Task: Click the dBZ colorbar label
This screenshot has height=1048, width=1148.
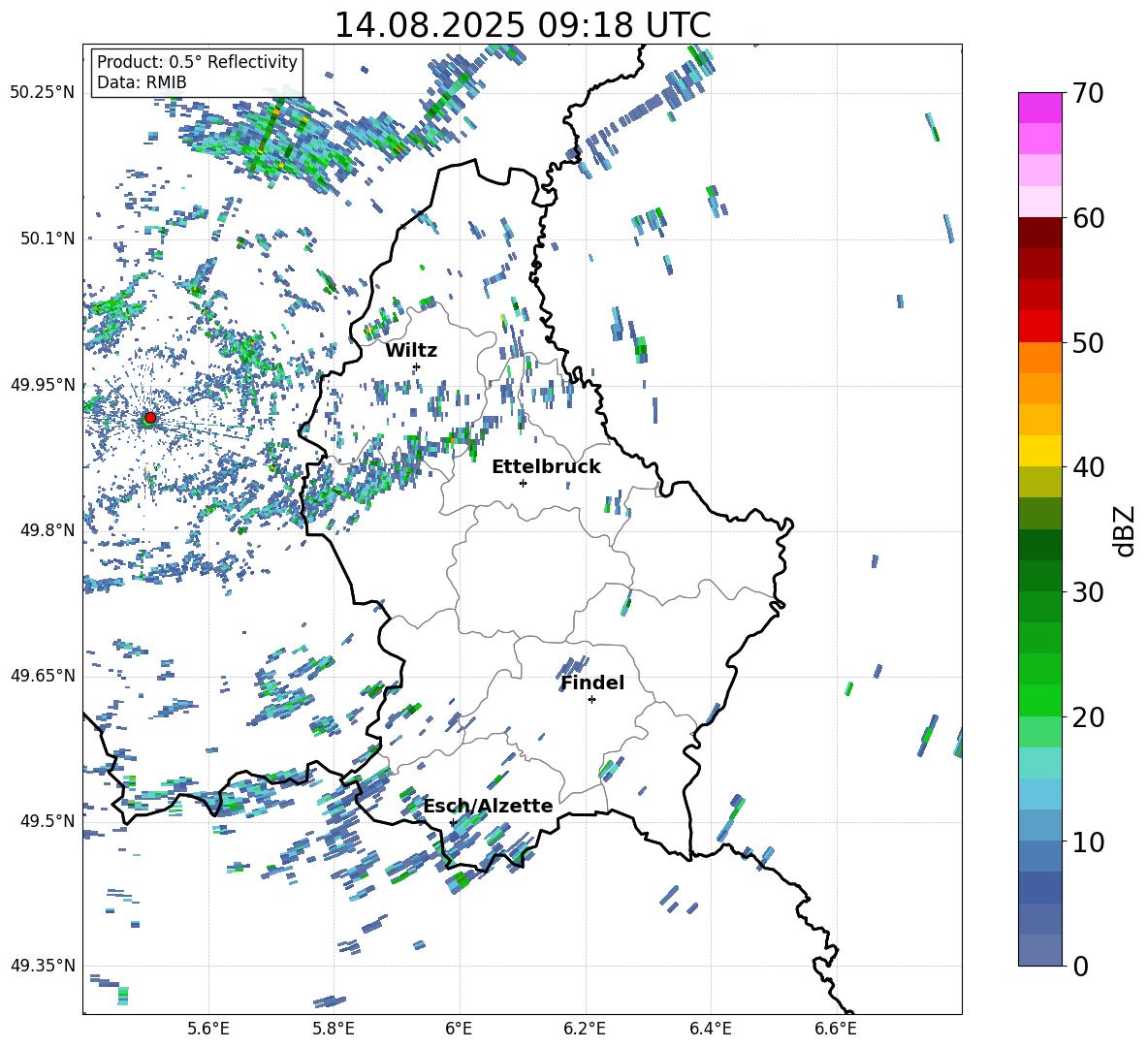Action: click(x=1124, y=530)
